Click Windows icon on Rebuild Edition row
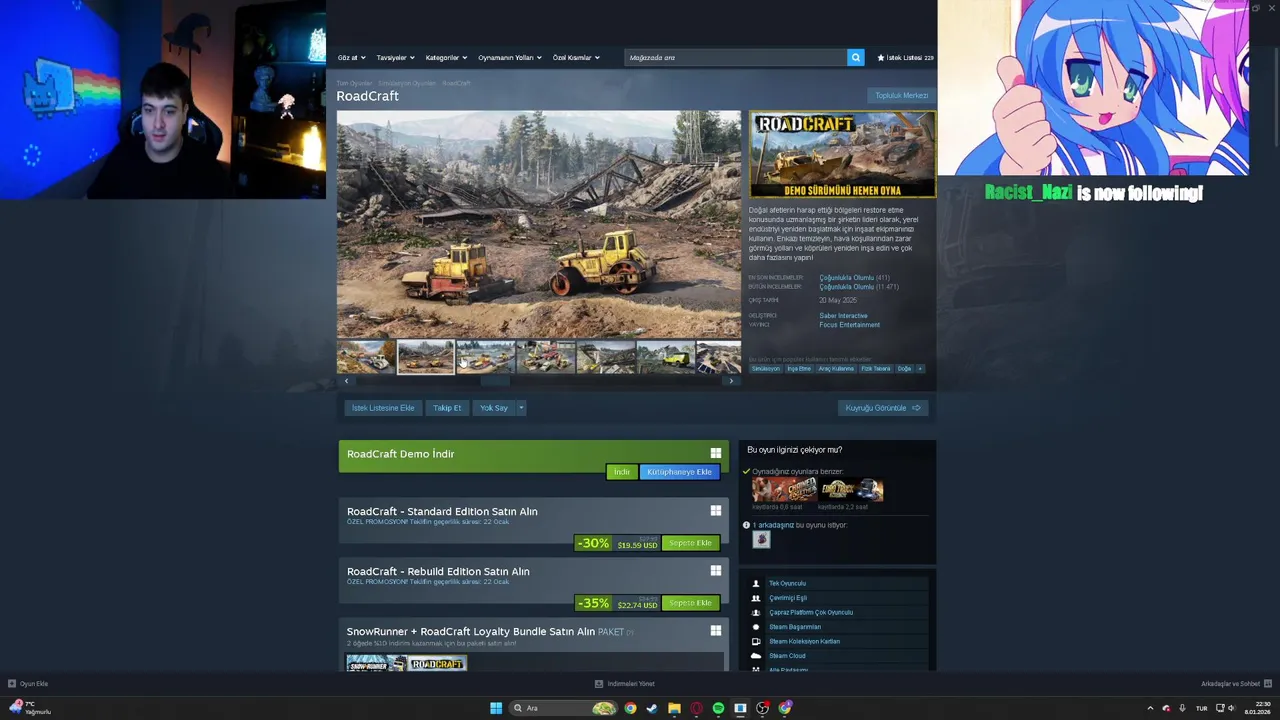Screen dimensions: 1280x720 pyautogui.click(x=716, y=571)
